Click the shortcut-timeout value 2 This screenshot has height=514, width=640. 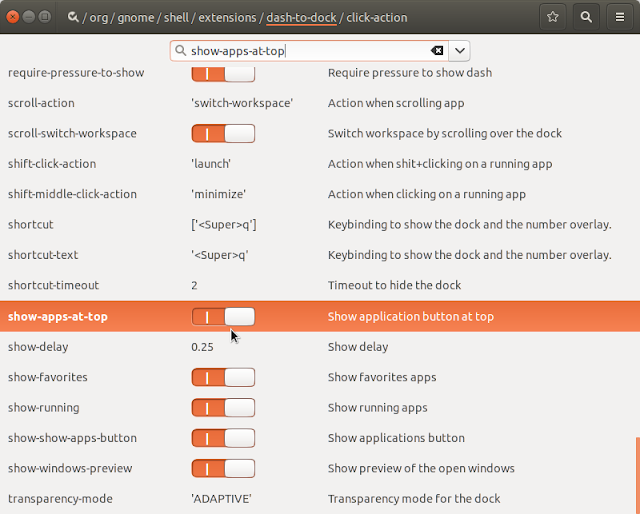[x=194, y=285]
